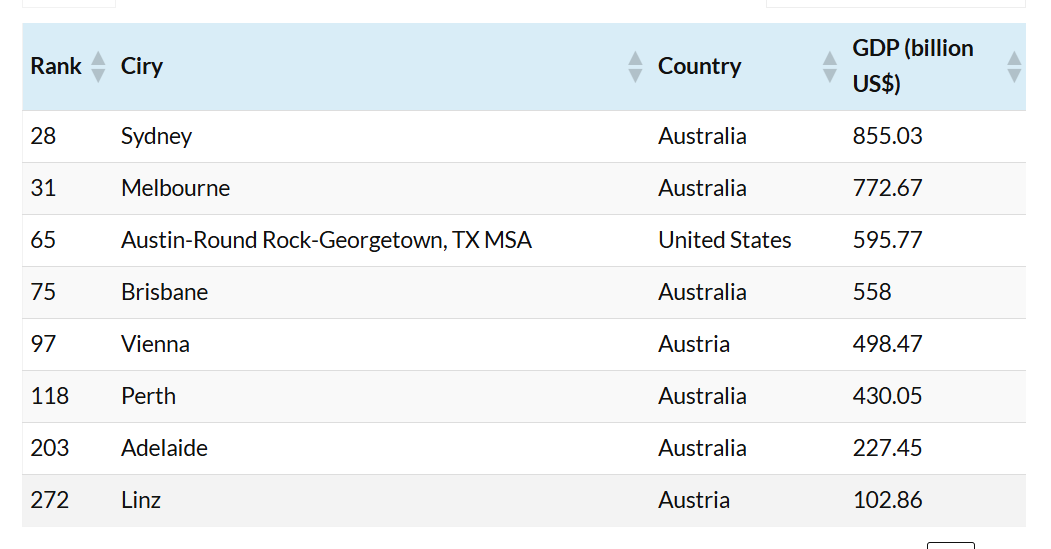The height and width of the screenshot is (549, 1051).
Task: Click the Brisbane GDP value 558
Action: [872, 292]
